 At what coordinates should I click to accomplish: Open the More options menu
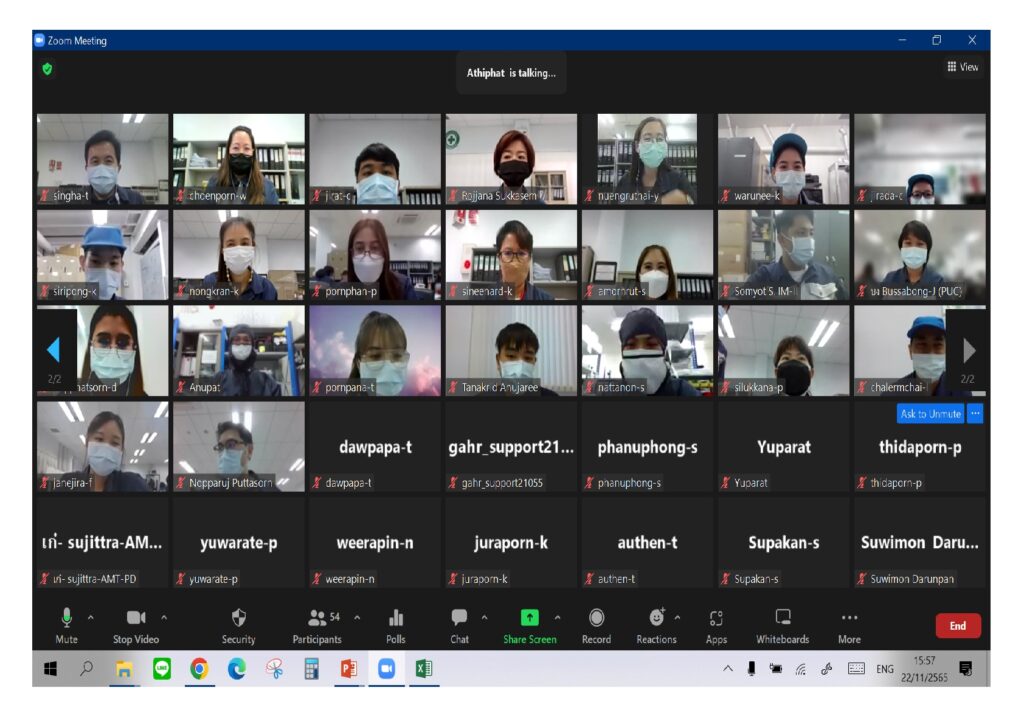pyautogui.click(x=849, y=618)
